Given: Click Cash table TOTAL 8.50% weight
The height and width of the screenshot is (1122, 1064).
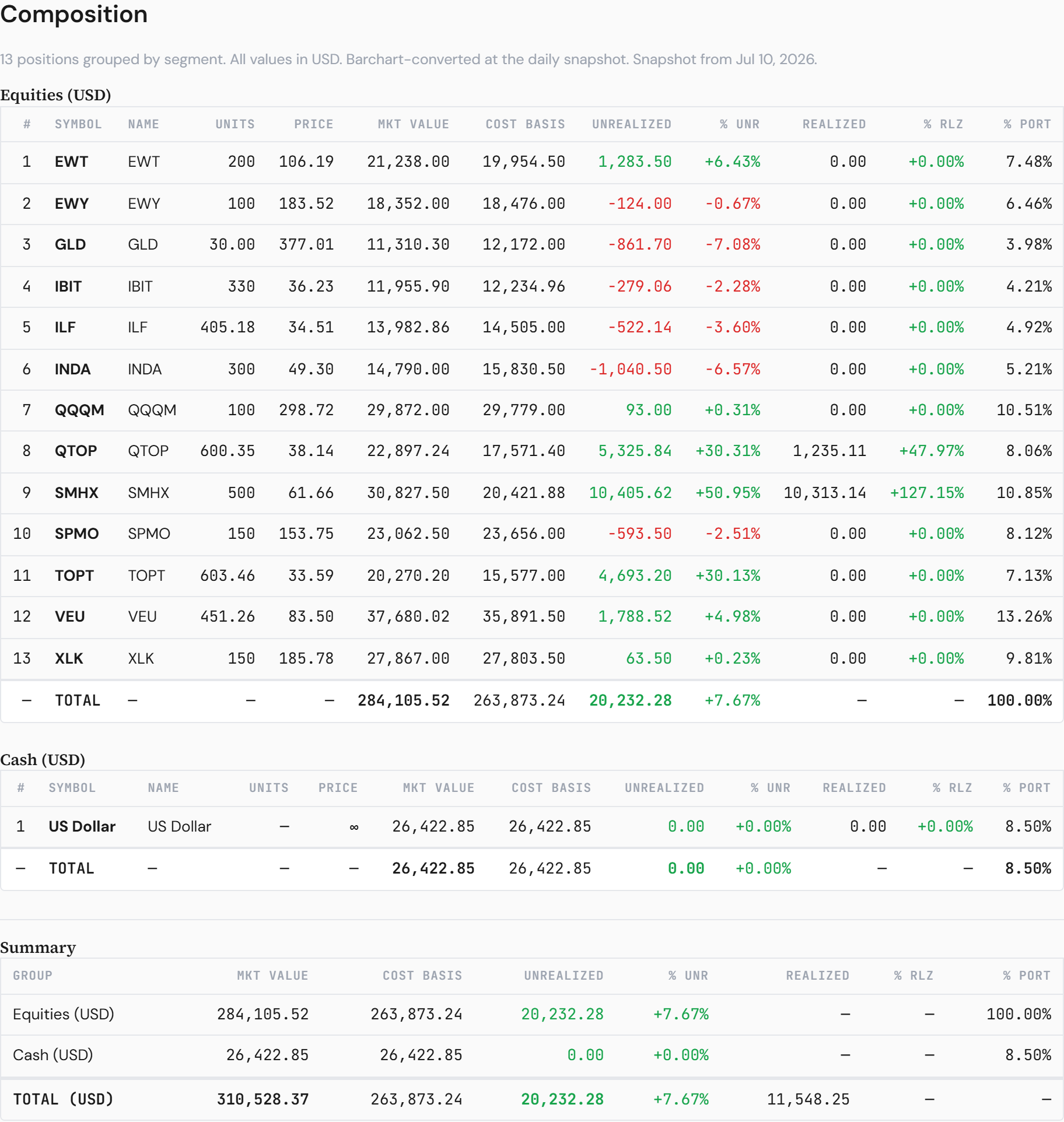Looking at the screenshot, I should click(x=1028, y=868).
